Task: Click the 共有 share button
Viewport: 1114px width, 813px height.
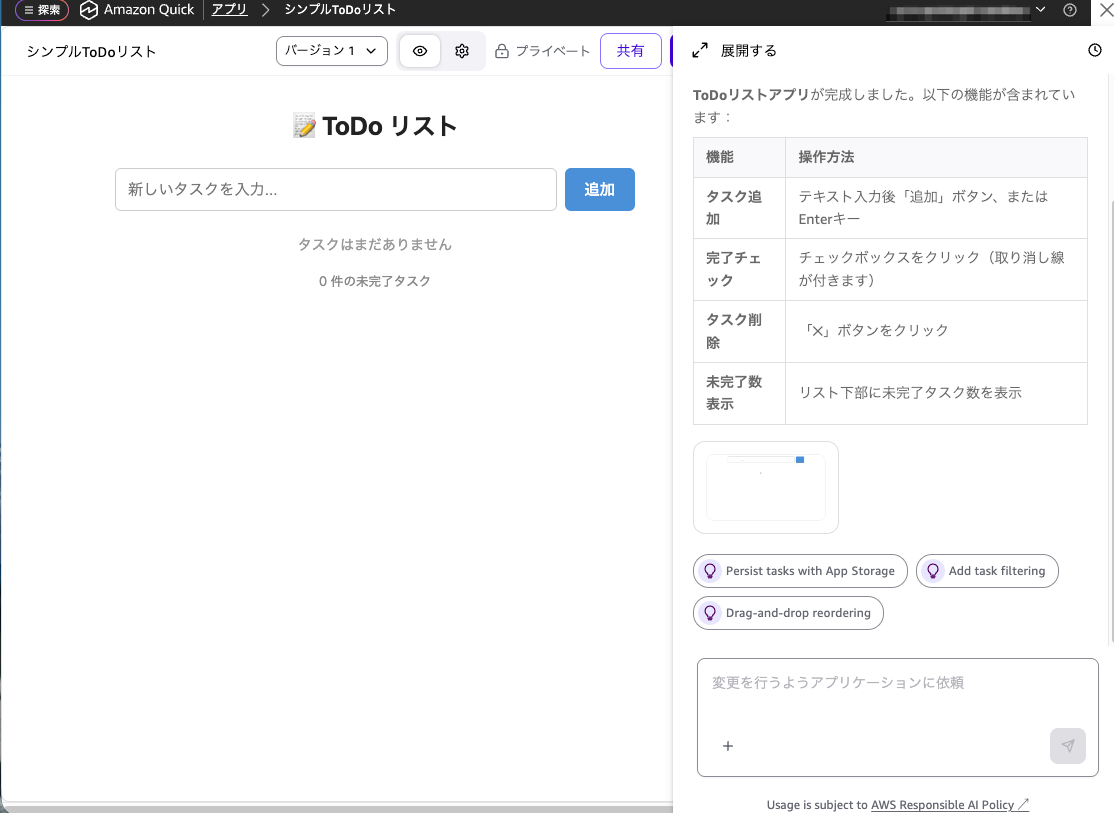Action: coord(631,50)
